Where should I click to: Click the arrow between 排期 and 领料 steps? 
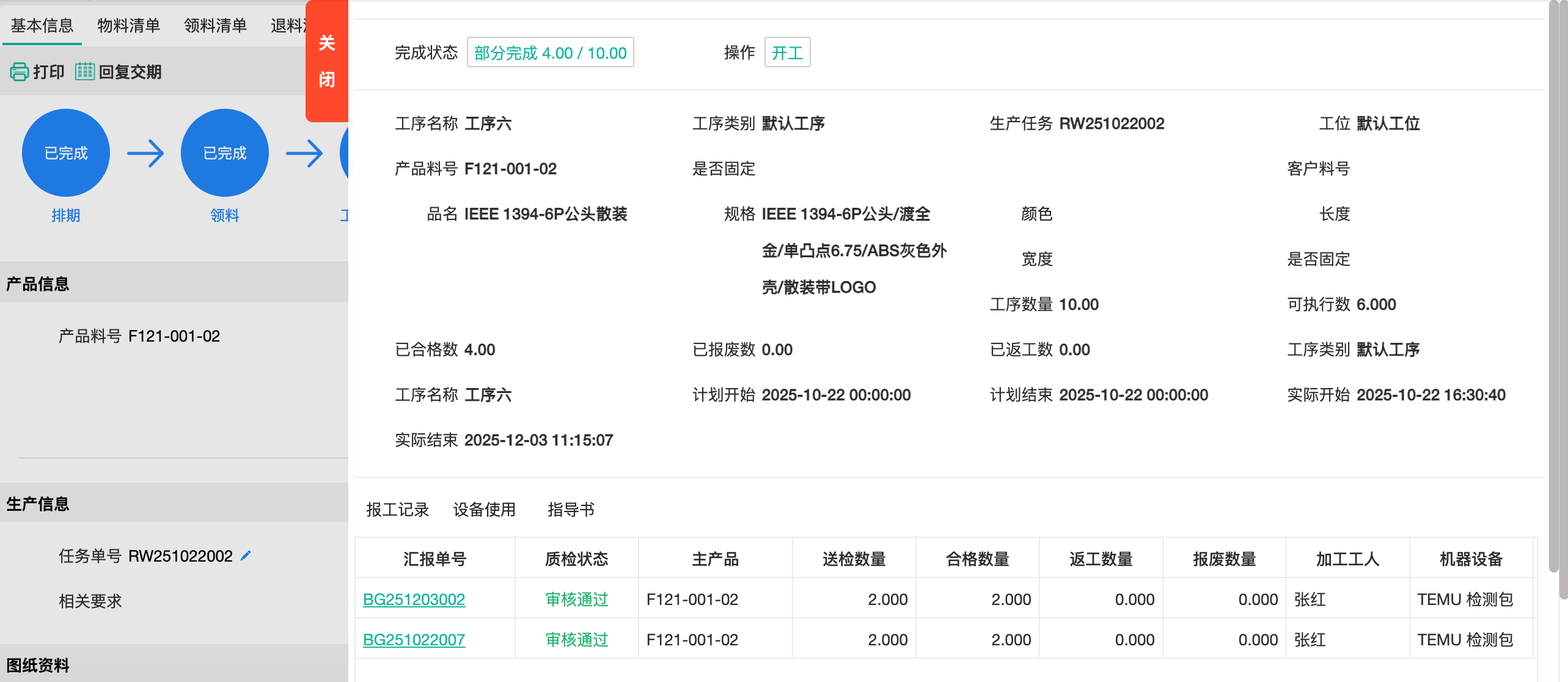pos(145,153)
